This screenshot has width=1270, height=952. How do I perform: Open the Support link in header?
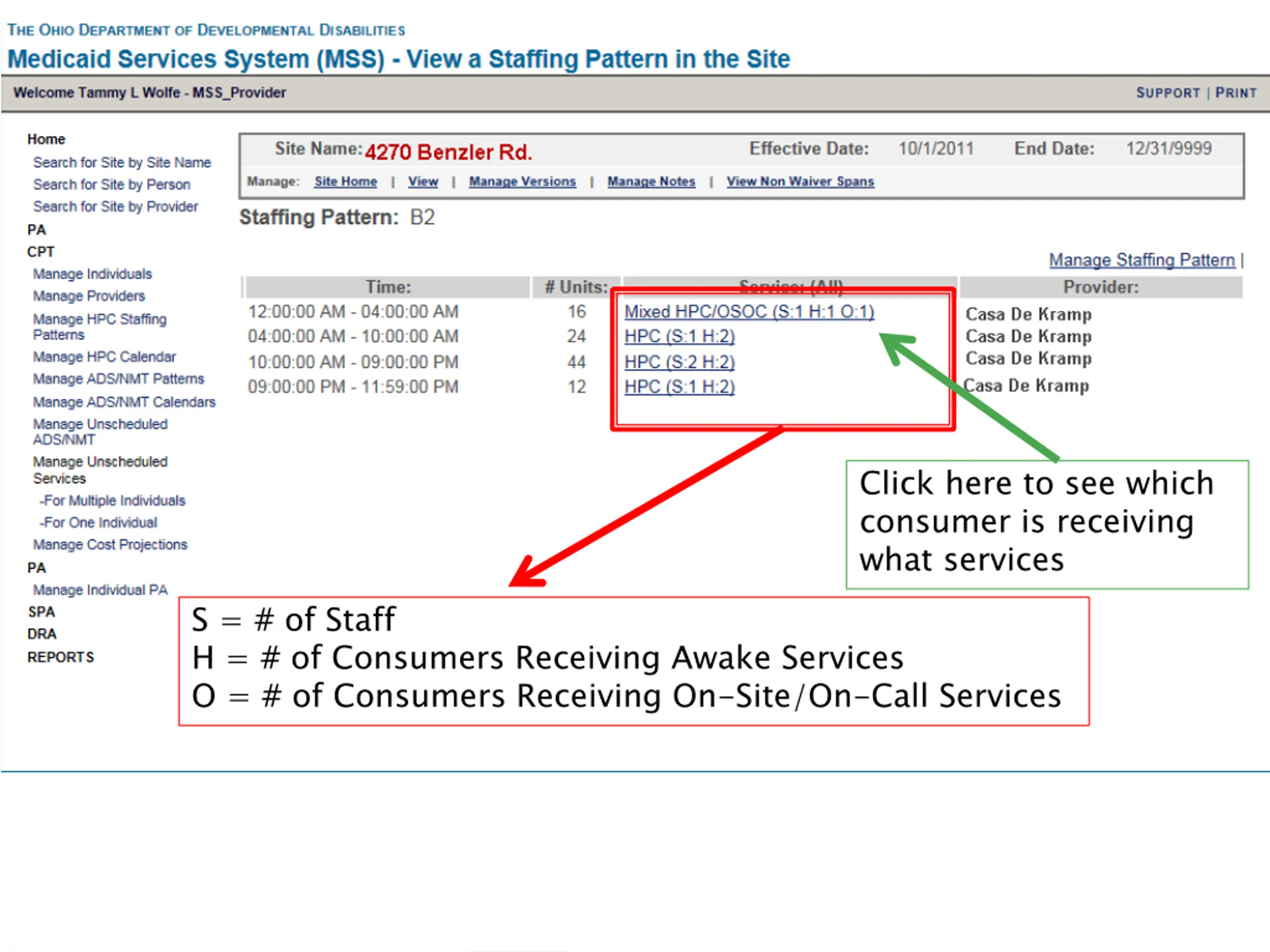pos(1168,93)
